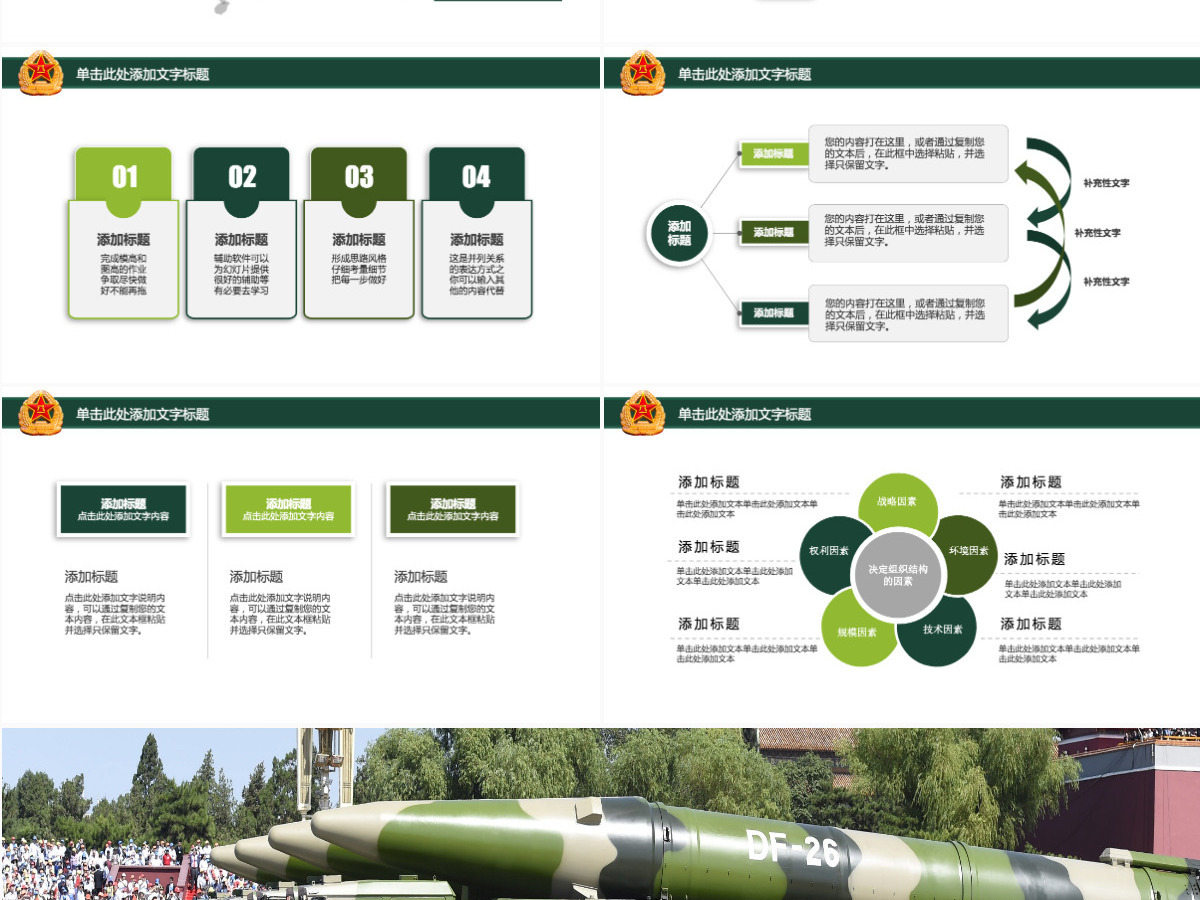Click the olive 添加标题 label on middle branch

point(774,232)
